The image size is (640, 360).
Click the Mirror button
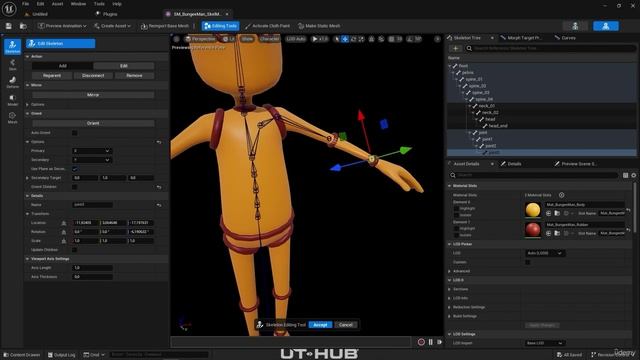click(x=93, y=95)
